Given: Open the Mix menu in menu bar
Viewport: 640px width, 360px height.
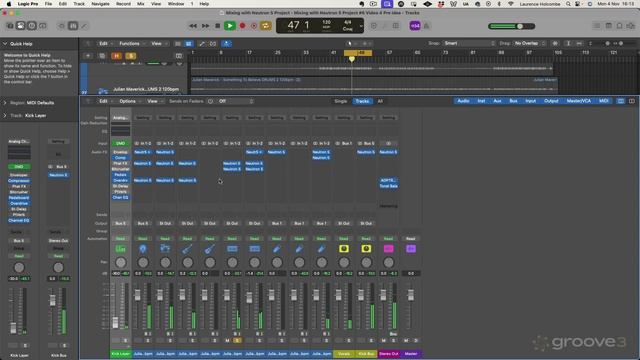Looking at the screenshot, I should [x=140, y=4].
